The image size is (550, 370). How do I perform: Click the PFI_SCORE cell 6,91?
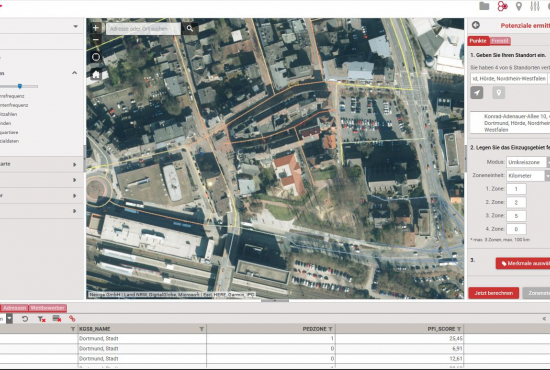(400, 348)
